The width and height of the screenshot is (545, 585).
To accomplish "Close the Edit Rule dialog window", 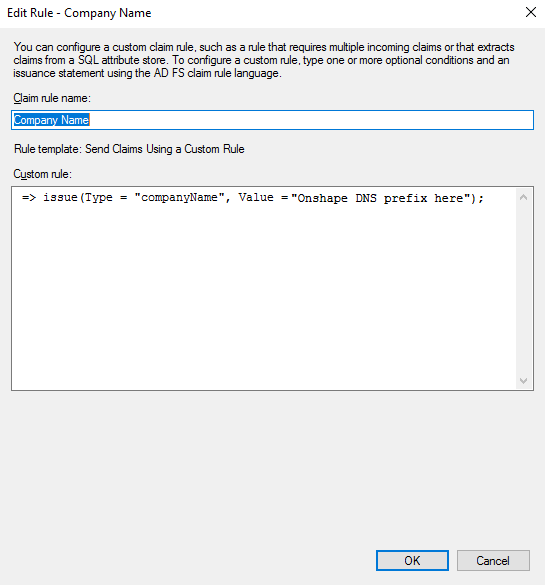I will [x=530, y=12].
